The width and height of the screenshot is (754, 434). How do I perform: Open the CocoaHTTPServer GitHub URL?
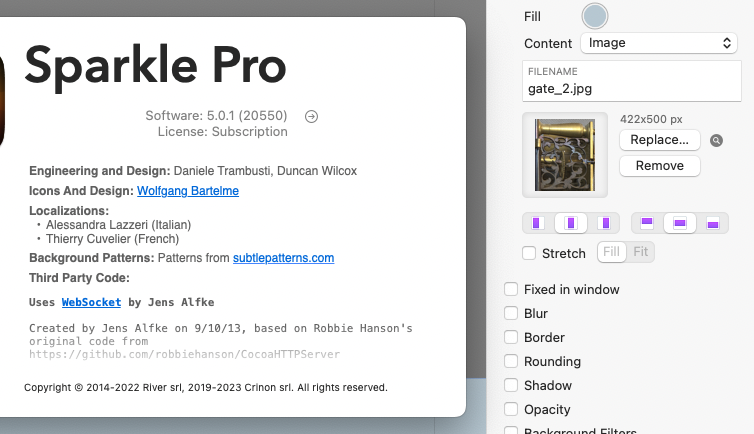184,354
